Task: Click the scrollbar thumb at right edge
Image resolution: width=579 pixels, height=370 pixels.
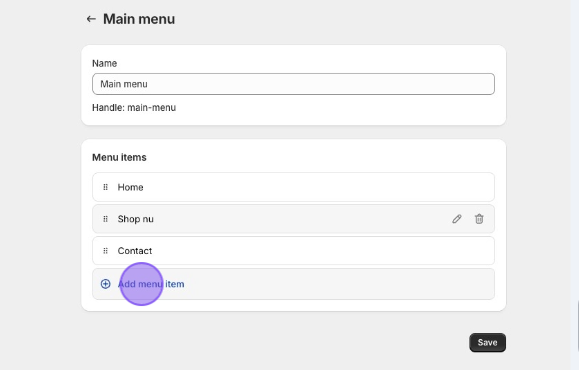Action: pyautogui.click(x=578, y=327)
